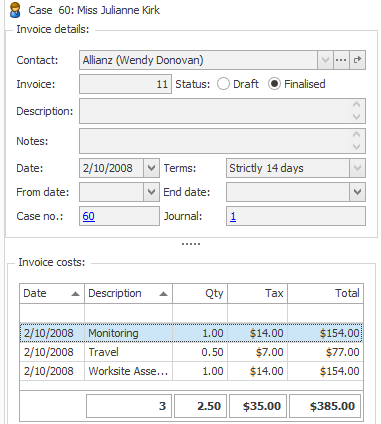The image size is (381, 424).
Task: Click the panel splitter dots
Action: (x=191, y=244)
